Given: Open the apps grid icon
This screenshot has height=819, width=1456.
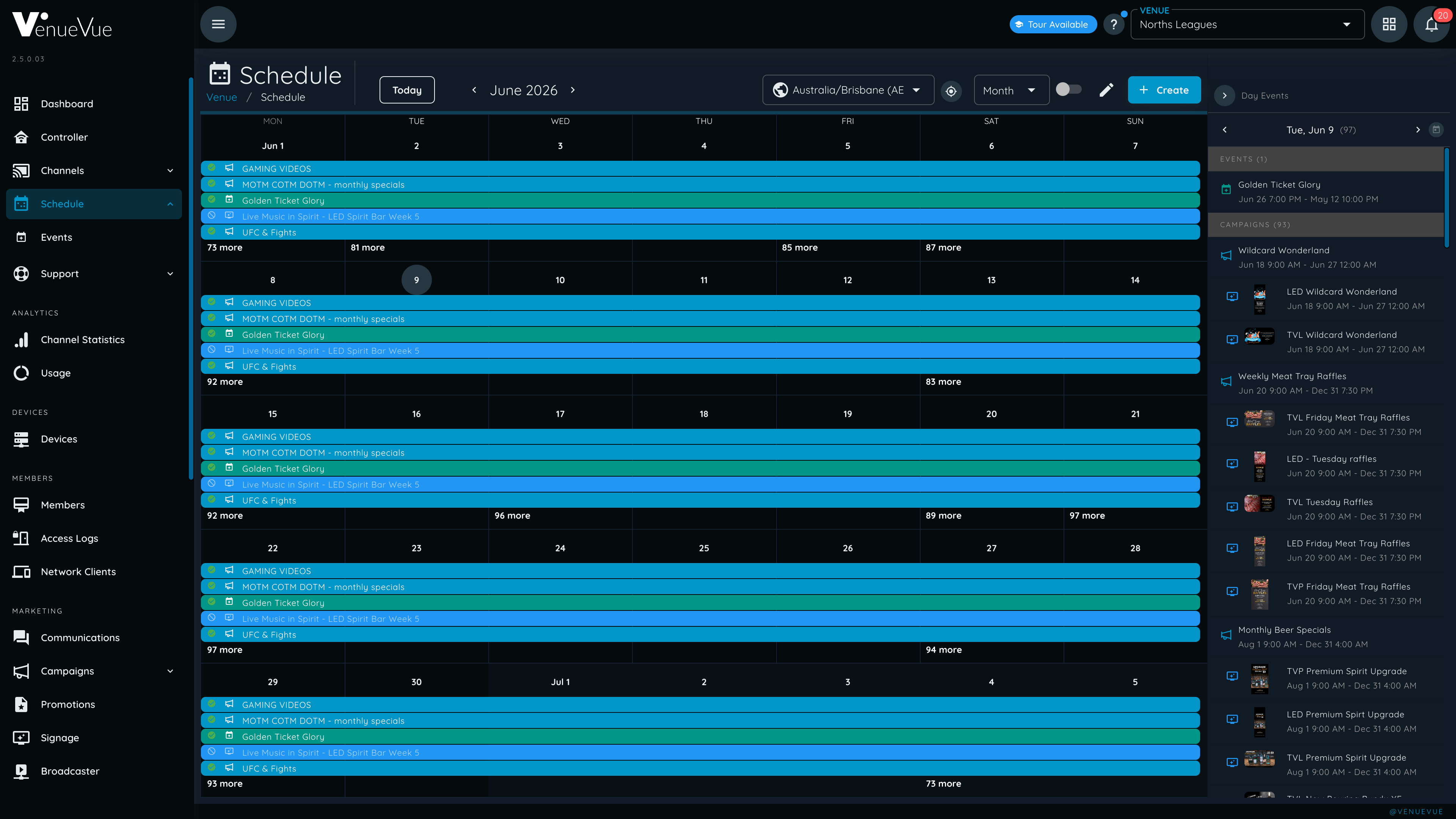Looking at the screenshot, I should [x=1389, y=24].
